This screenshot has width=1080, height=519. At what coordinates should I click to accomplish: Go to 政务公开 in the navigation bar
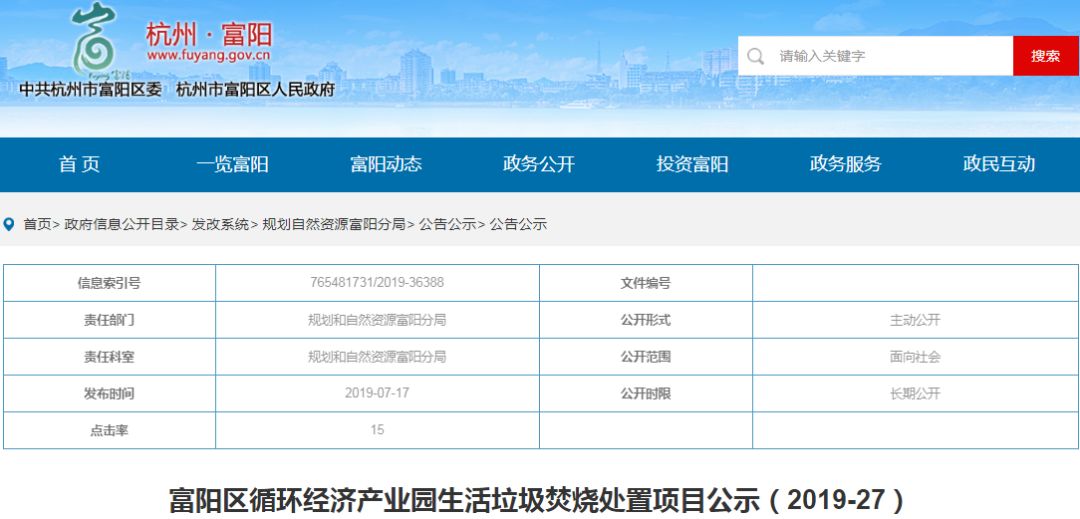(539, 165)
